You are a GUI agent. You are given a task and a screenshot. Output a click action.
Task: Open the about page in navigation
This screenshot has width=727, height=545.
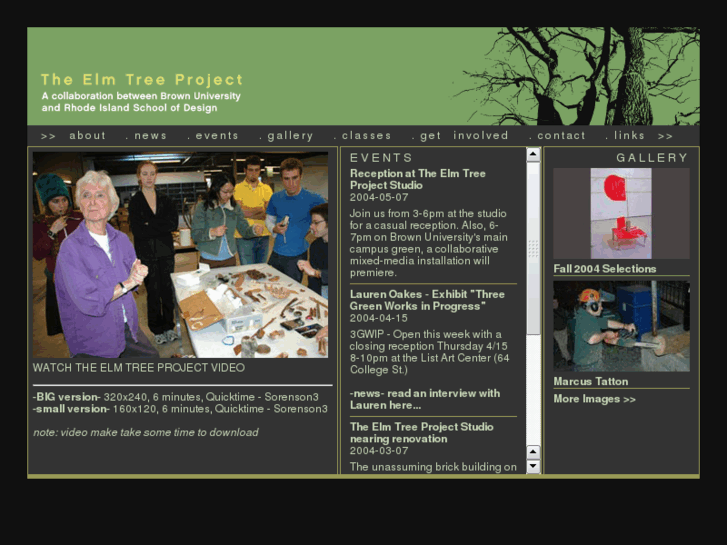(x=88, y=135)
